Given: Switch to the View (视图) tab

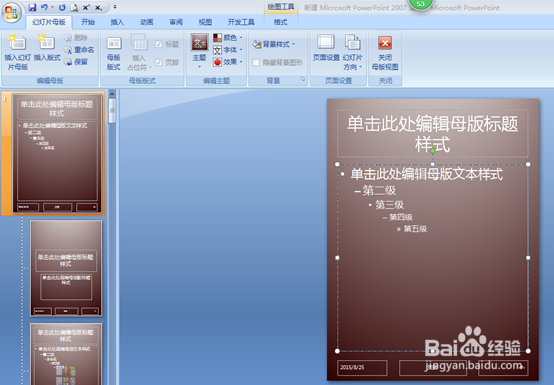Looking at the screenshot, I should 205,22.
